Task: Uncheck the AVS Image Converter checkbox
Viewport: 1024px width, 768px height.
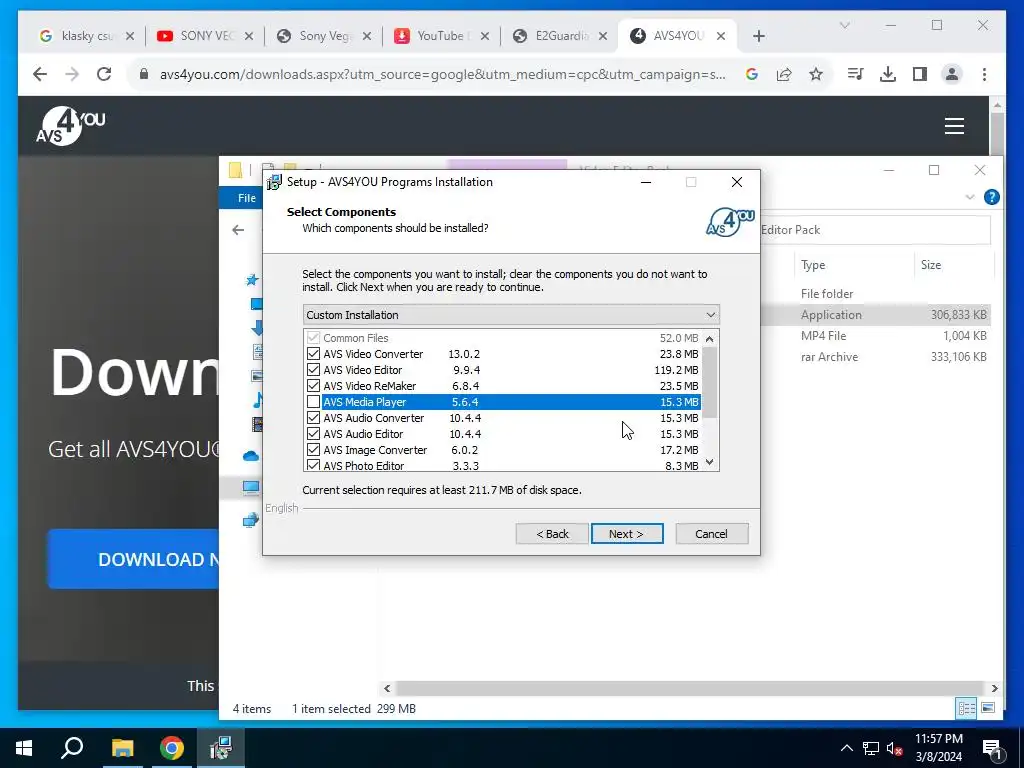Action: [x=313, y=450]
